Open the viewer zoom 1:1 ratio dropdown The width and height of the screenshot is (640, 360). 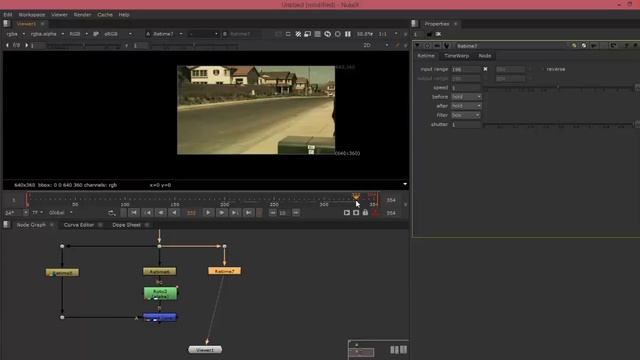[x=388, y=34]
